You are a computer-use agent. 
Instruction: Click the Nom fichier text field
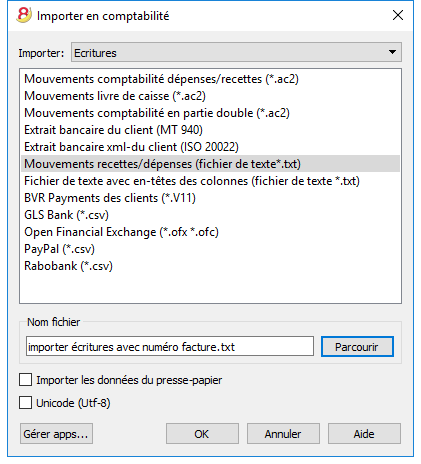(170, 346)
